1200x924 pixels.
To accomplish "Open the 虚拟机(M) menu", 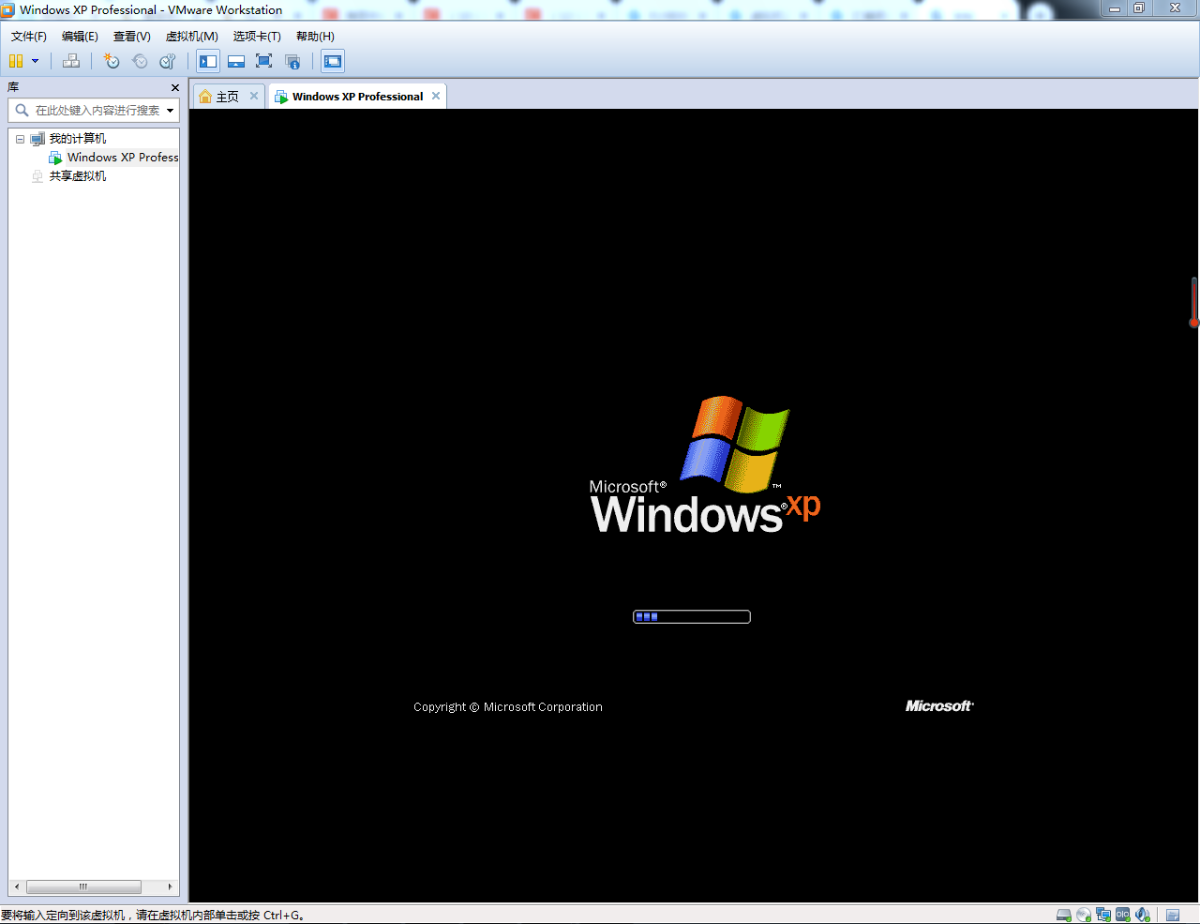I will tap(191, 36).
